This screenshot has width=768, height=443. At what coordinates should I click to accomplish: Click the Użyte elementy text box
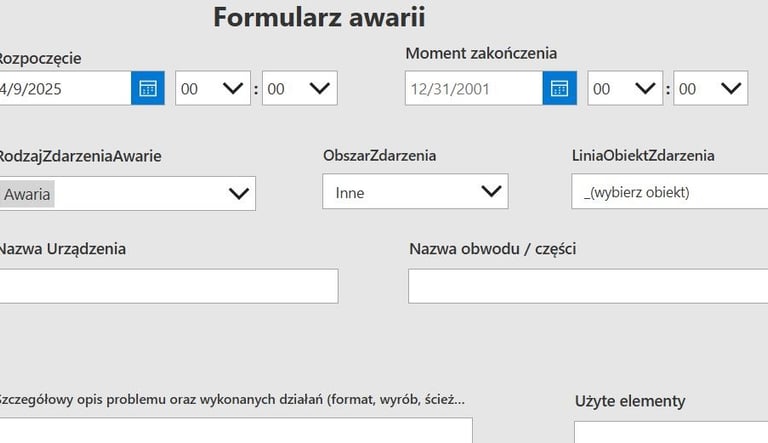[x=671, y=432]
